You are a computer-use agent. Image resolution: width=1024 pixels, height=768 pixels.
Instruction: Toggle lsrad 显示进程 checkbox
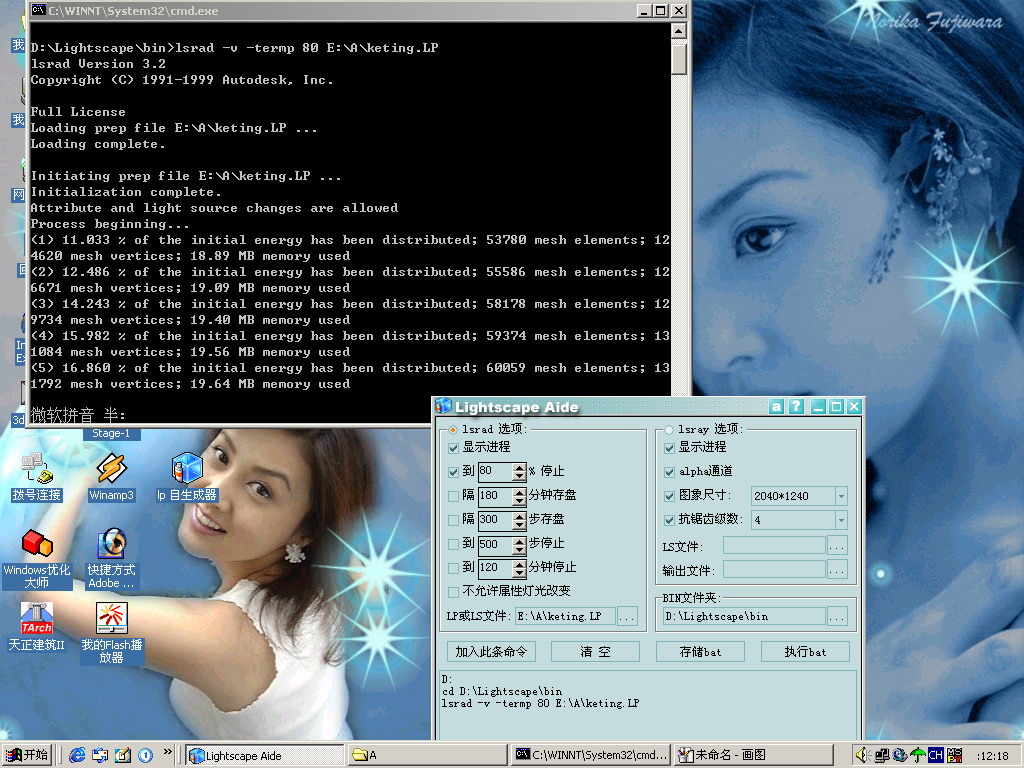pos(453,448)
